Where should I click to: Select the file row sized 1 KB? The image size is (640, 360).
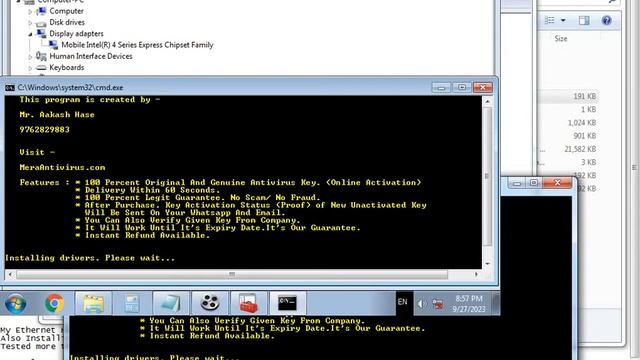tap(568, 109)
